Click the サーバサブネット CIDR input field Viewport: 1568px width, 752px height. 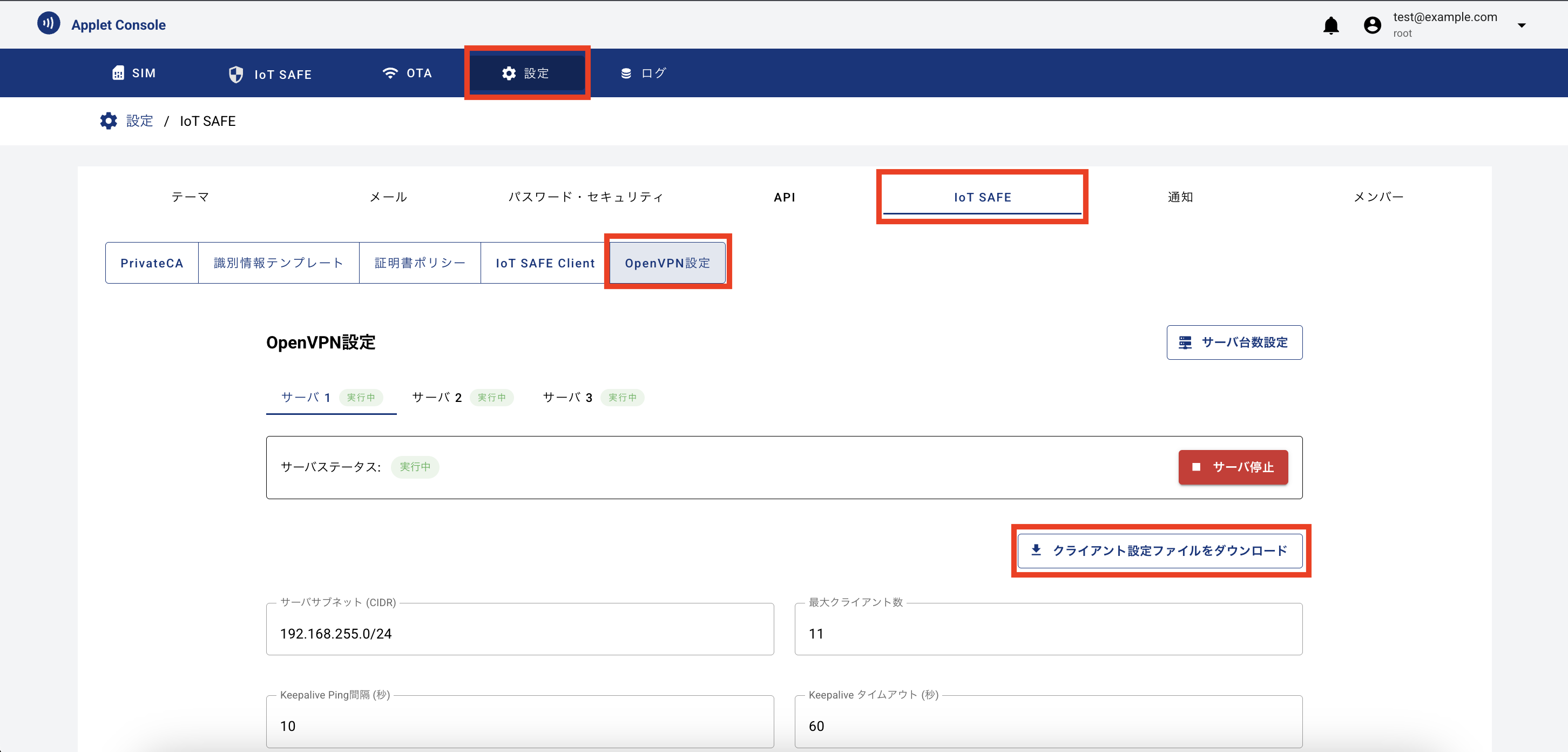521,633
